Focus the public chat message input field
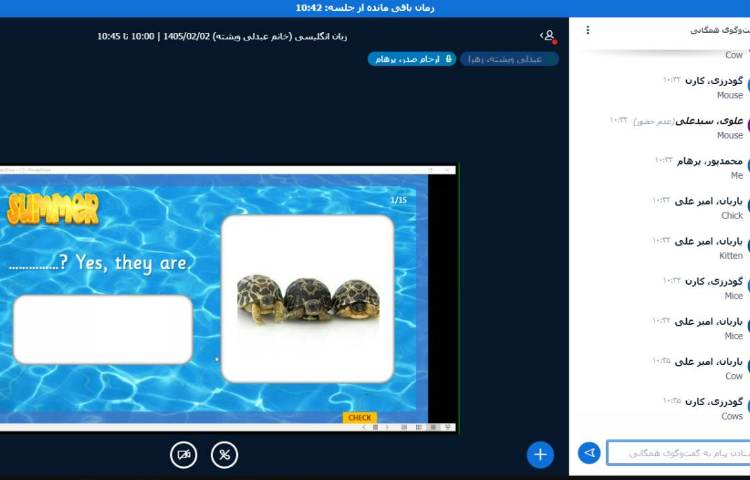The image size is (750, 480). click(x=678, y=453)
